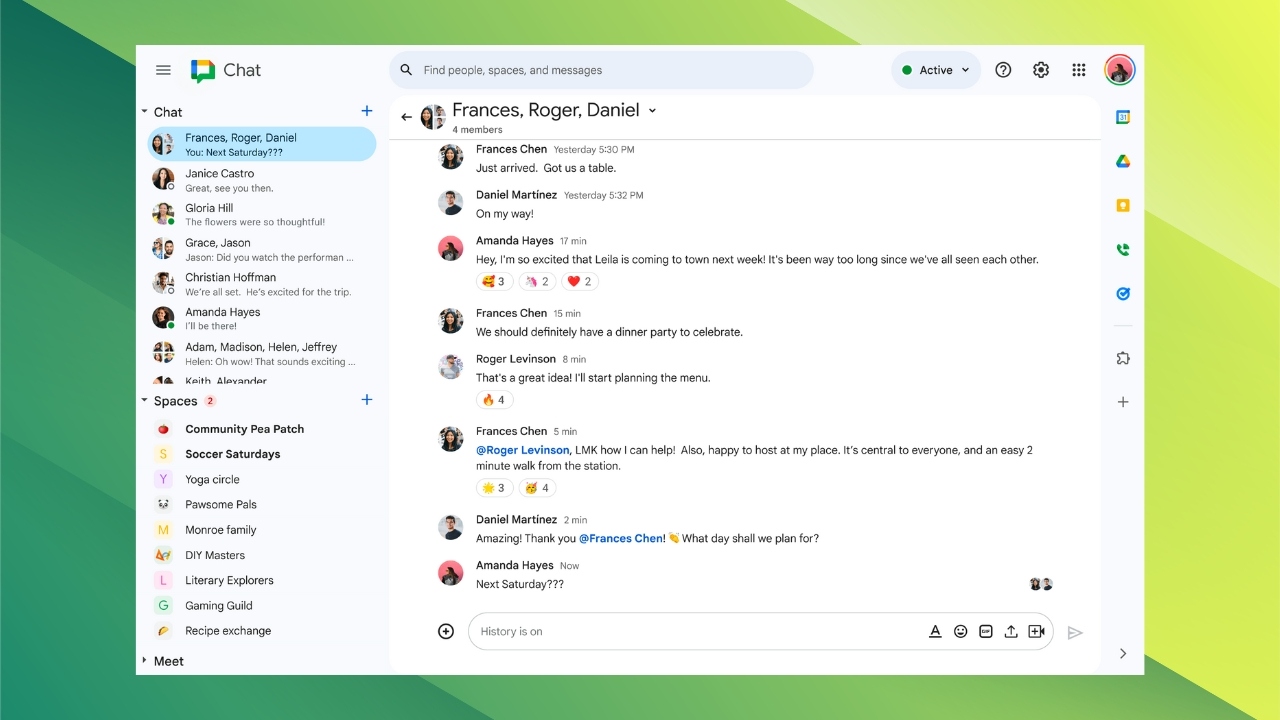Toggle the sun reaction with 3
The image size is (1280, 720).
(494, 487)
